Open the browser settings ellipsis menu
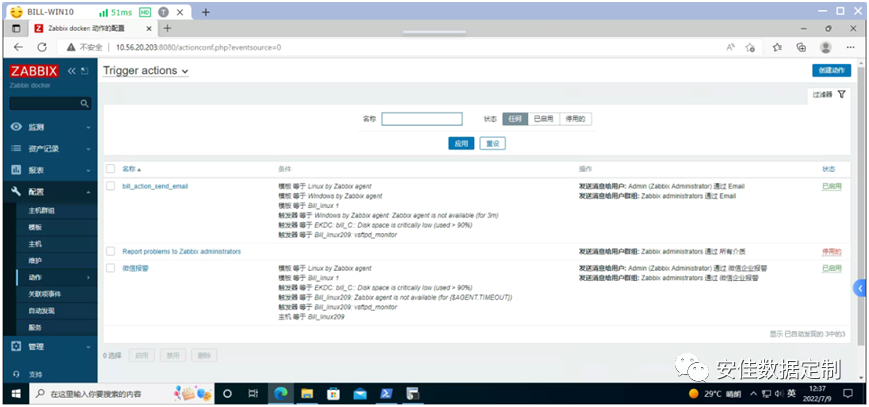 pos(851,47)
